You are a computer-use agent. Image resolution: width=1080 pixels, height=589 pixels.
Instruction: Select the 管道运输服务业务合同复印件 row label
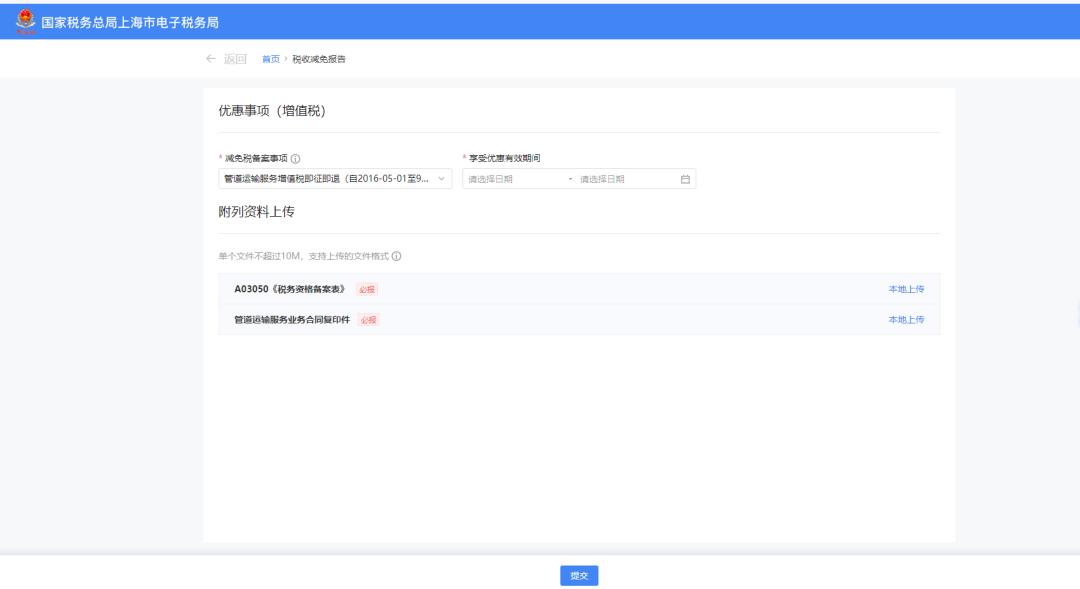click(292, 320)
